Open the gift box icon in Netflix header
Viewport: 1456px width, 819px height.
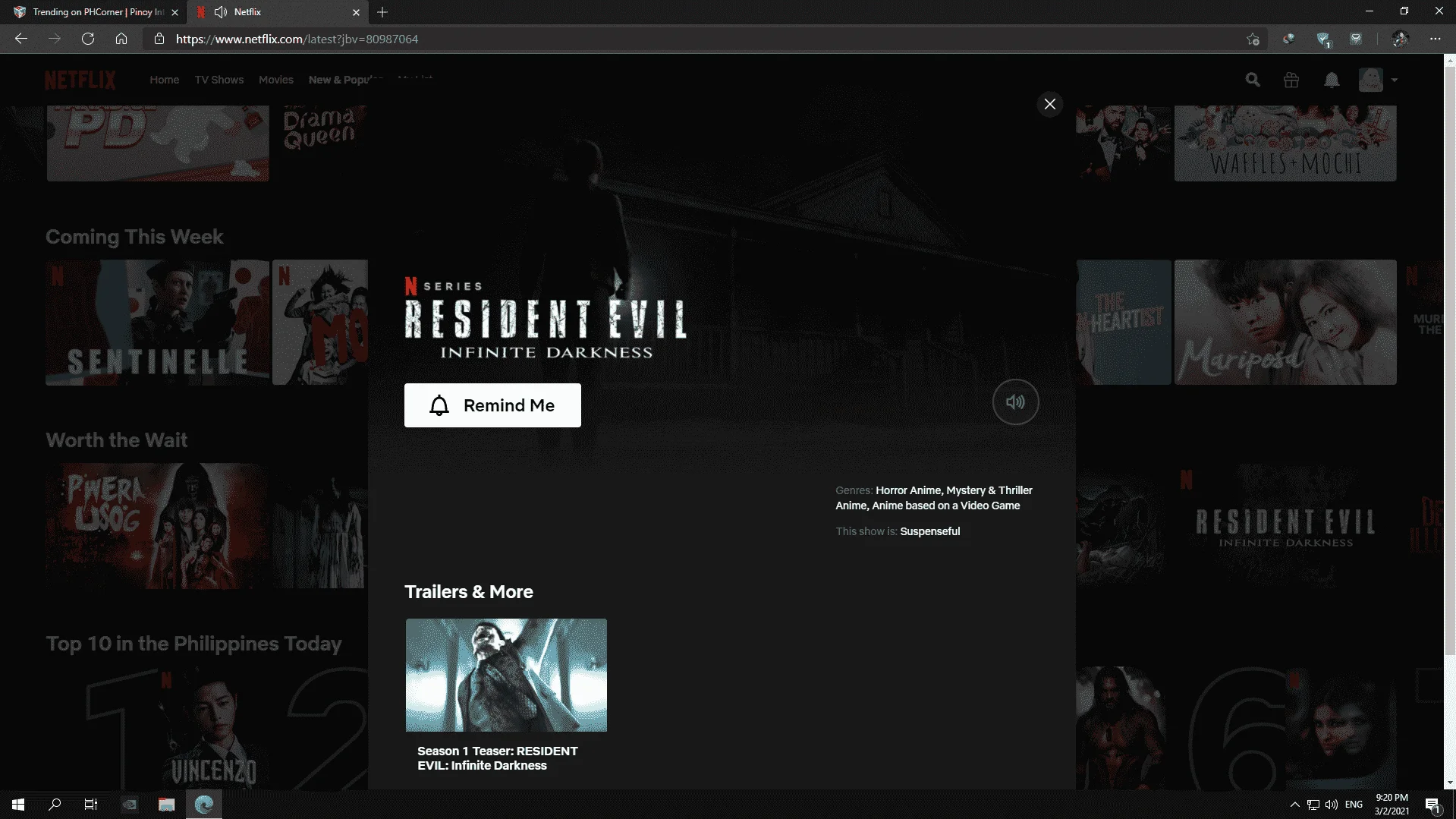(1291, 80)
